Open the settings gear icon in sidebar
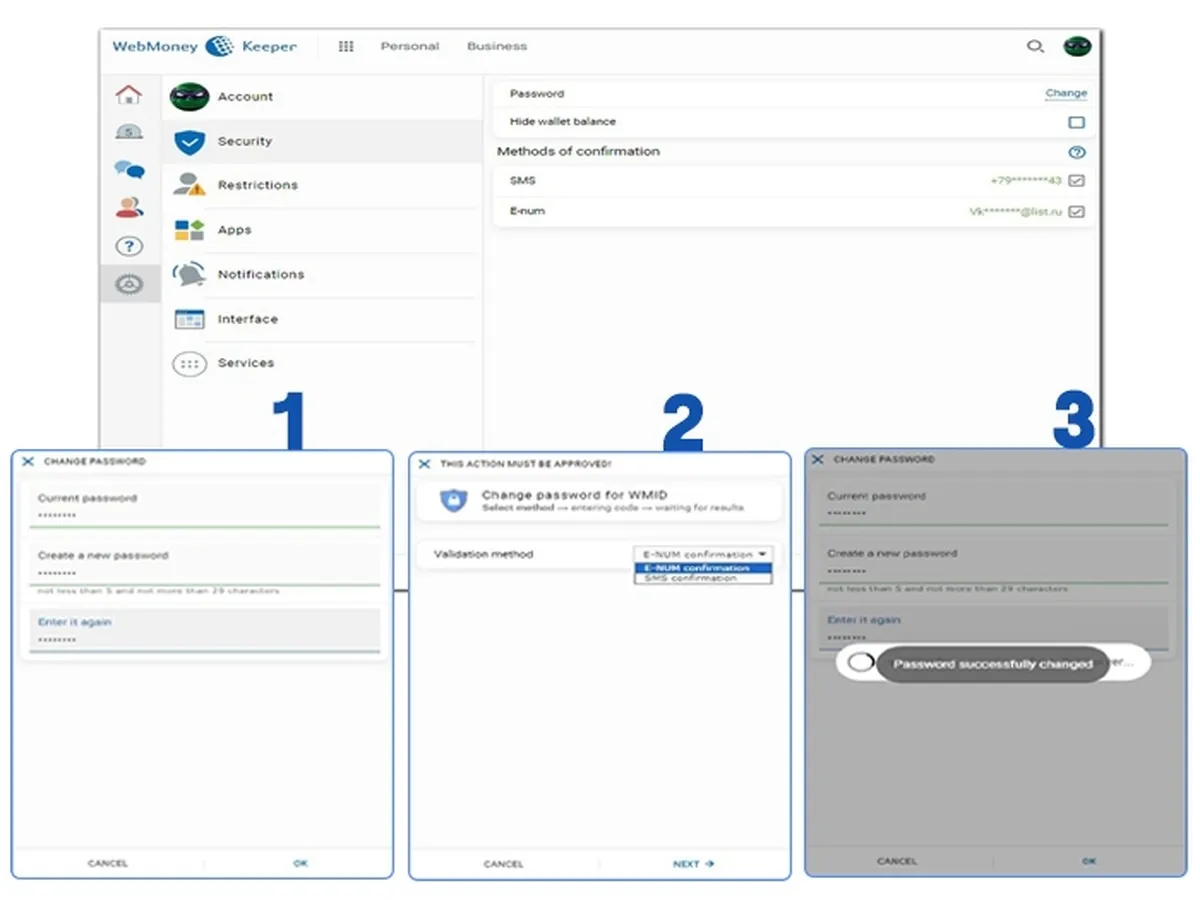1200x900 pixels. pos(129,285)
